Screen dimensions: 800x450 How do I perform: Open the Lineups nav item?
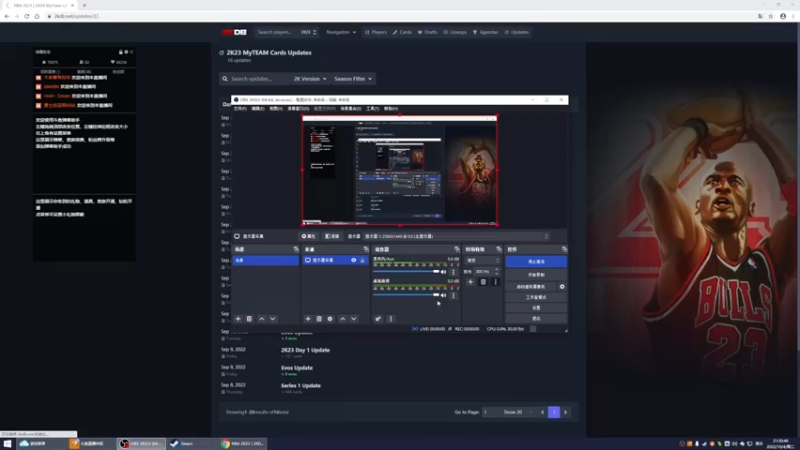pos(455,32)
